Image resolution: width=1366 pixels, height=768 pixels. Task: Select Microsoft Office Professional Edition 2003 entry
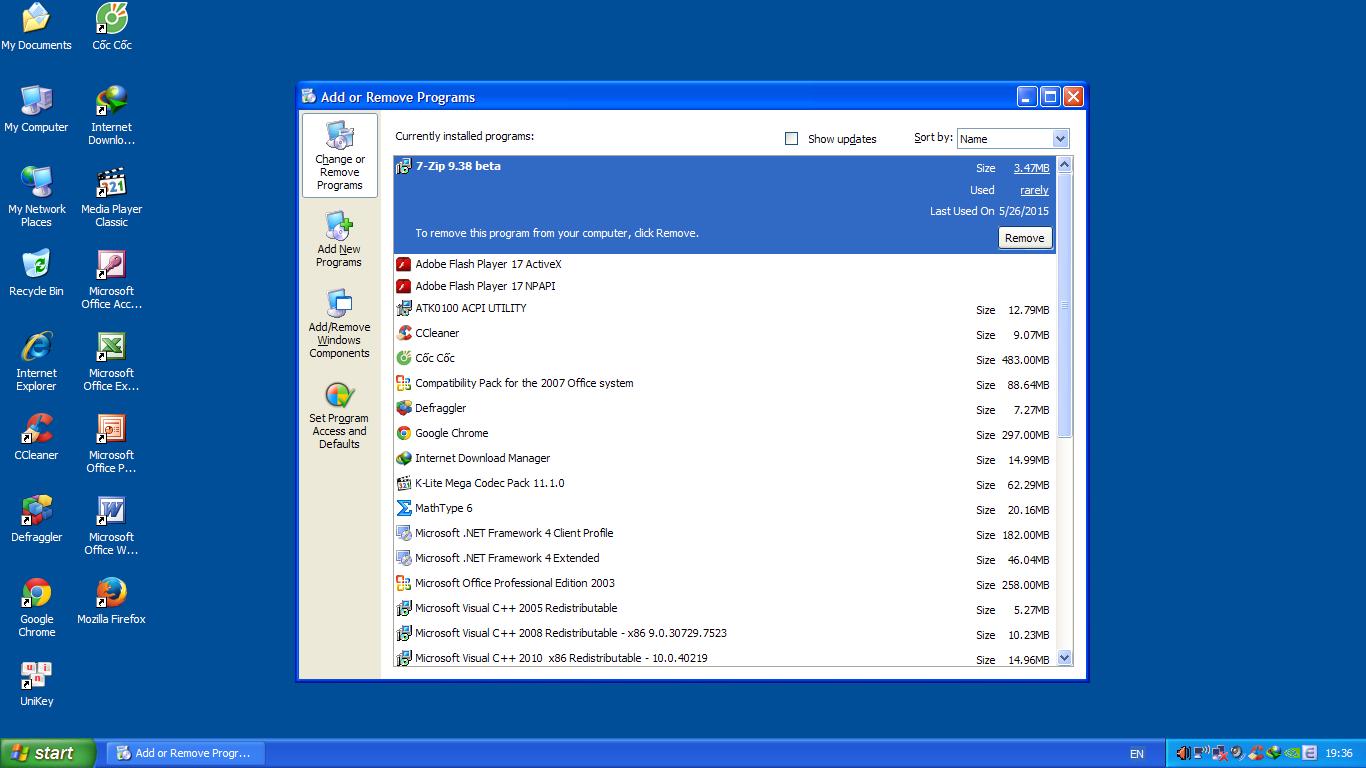point(514,583)
